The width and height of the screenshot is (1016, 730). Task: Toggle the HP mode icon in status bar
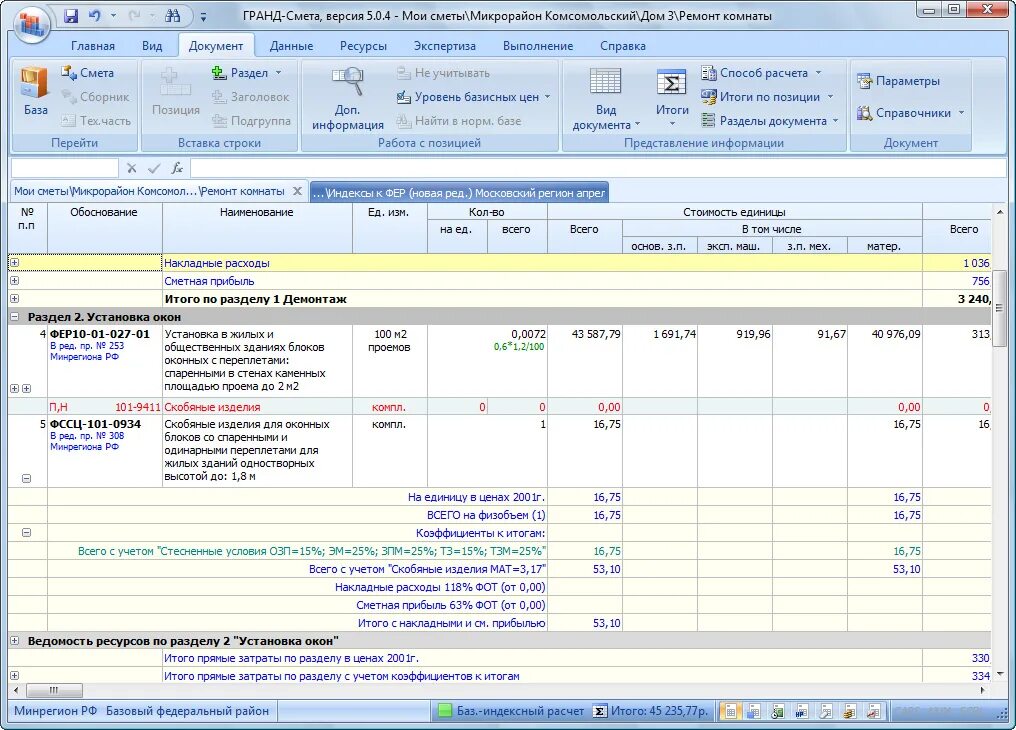[x=802, y=711]
